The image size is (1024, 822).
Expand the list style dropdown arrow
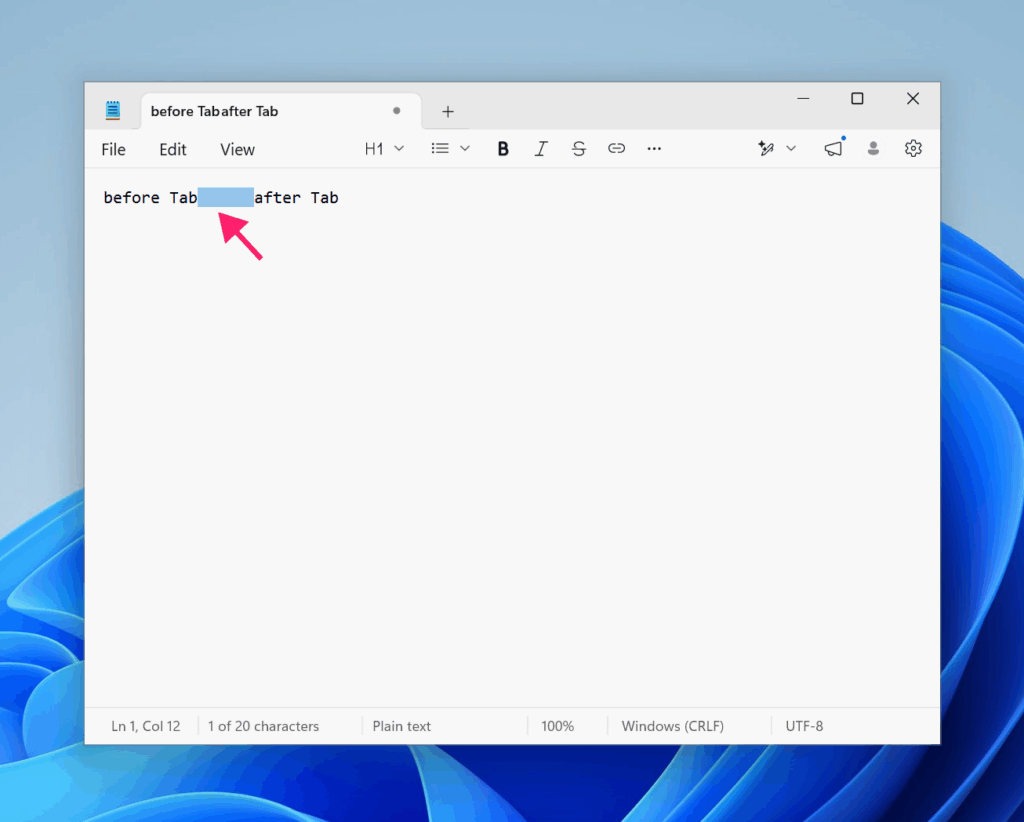465,149
